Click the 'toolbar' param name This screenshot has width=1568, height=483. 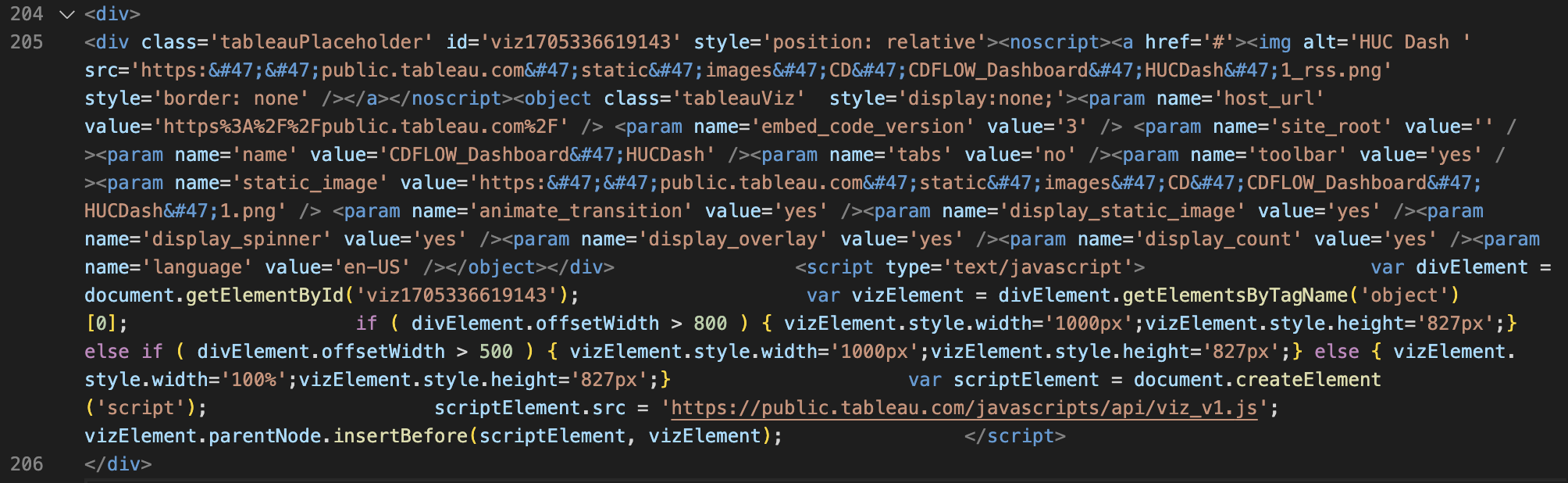coord(1297,155)
